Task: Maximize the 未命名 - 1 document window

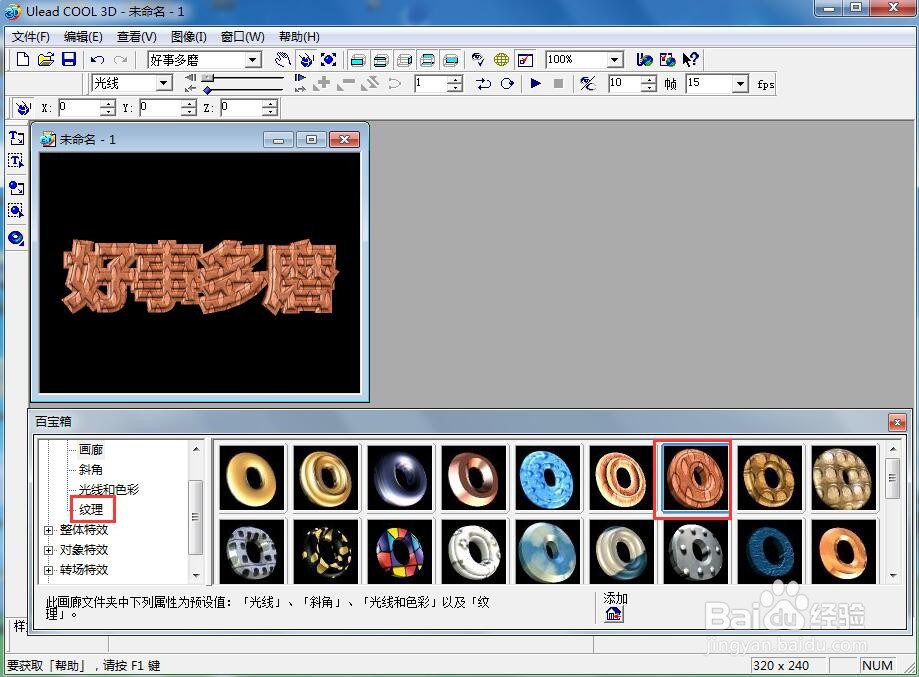Action: (311, 140)
